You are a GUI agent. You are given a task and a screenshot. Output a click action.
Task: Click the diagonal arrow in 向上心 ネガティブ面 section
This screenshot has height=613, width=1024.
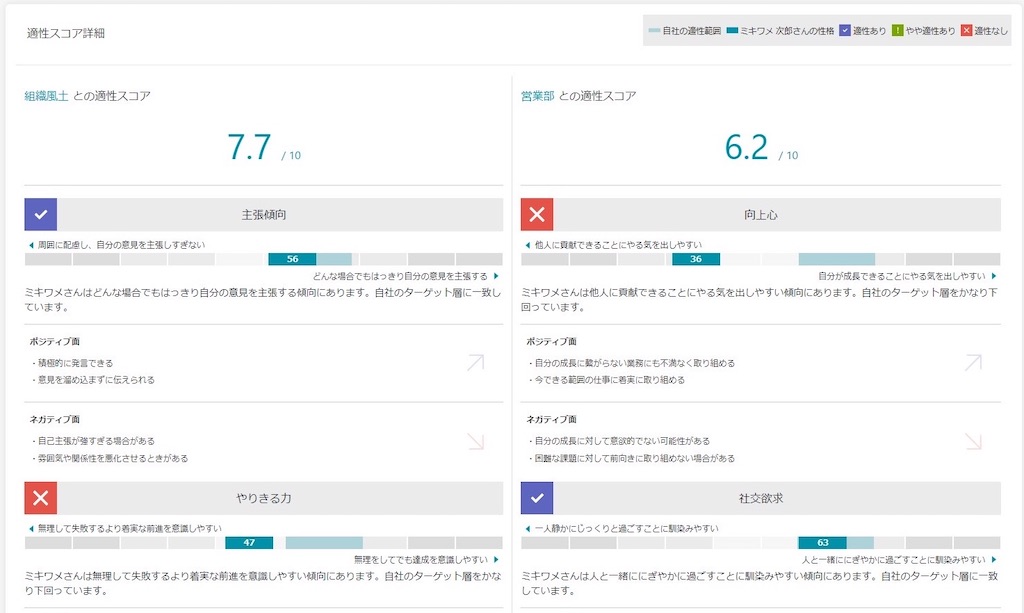pos(972,441)
